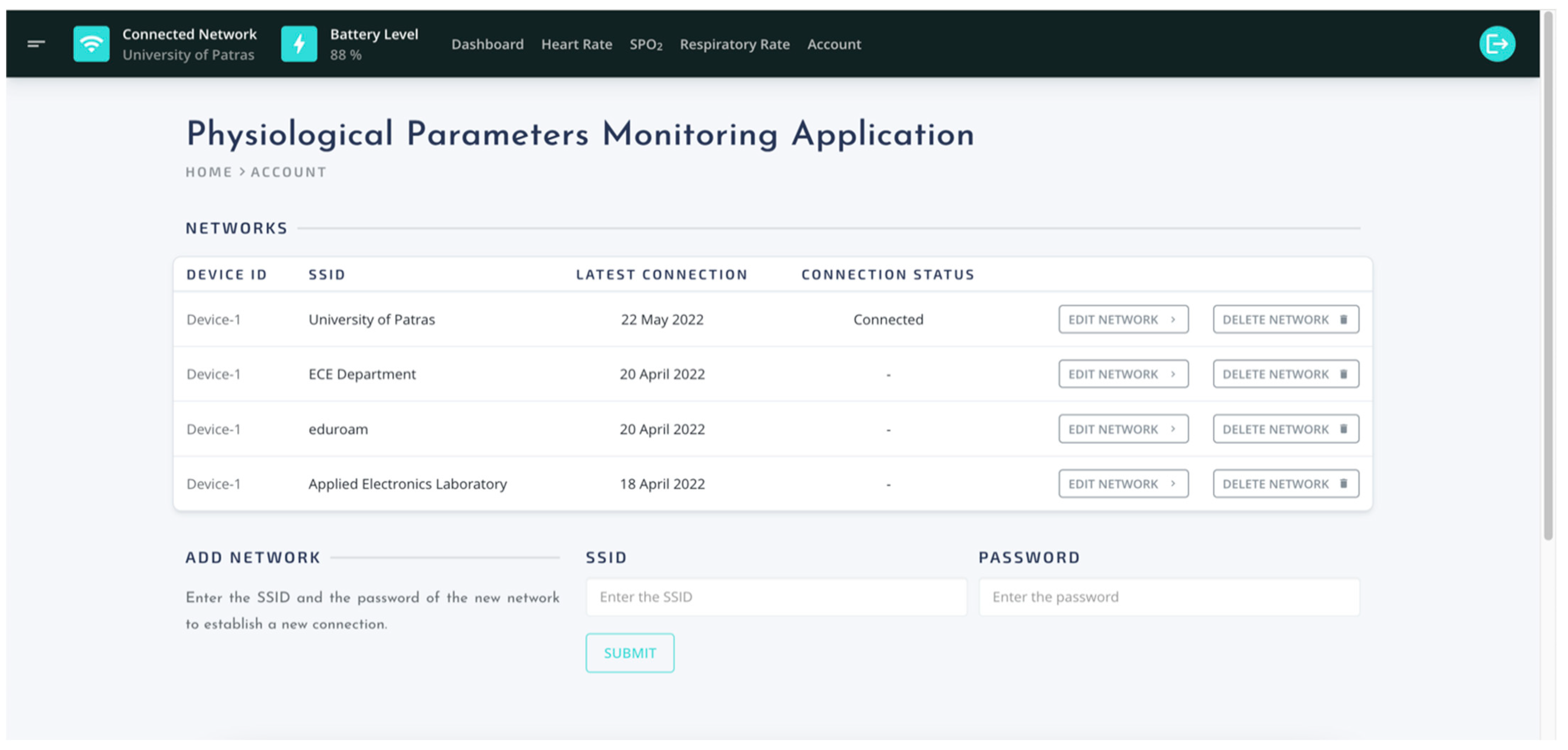The image size is (1568, 750).
Task: Click trash icon for eduroam network
Action: [1343, 429]
